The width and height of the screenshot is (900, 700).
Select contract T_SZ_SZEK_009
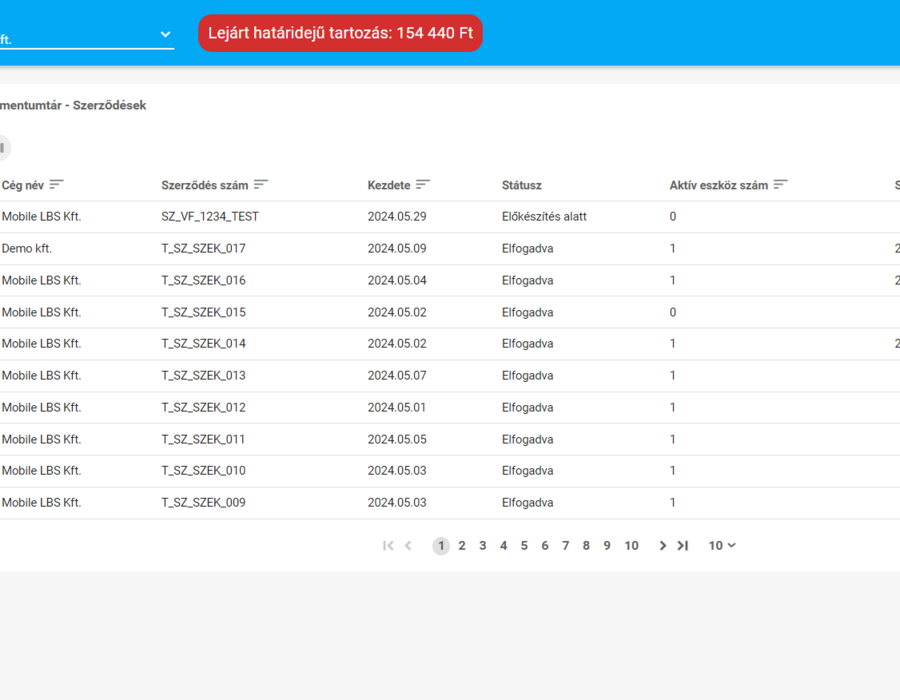click(203, 503)
